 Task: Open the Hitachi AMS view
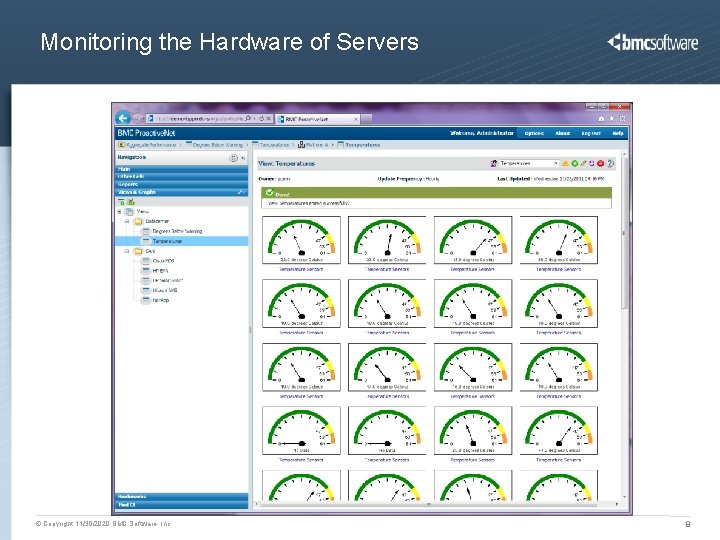point(159,290)
